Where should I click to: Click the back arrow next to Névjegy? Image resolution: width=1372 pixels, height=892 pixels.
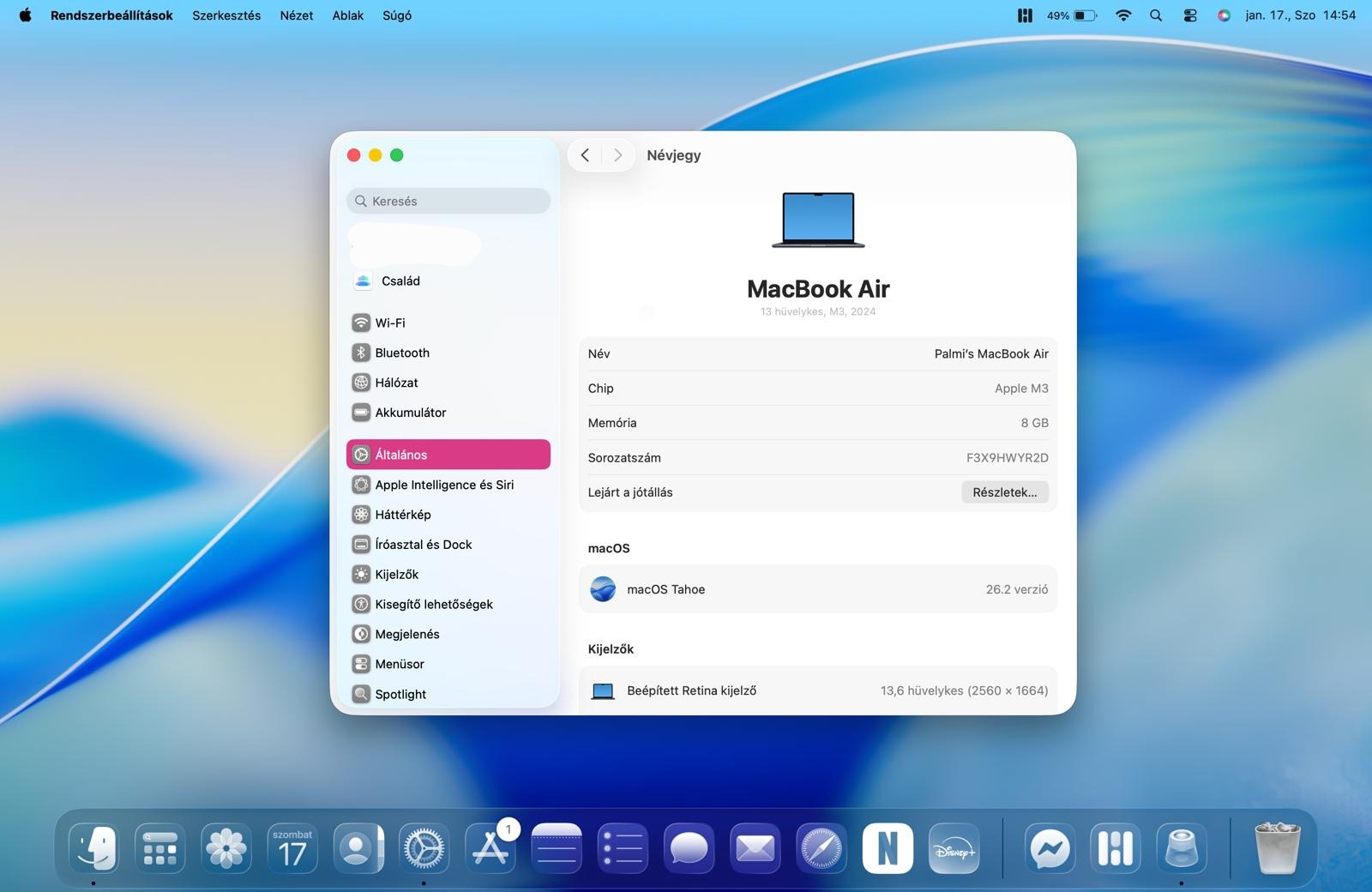pos(585,155)
